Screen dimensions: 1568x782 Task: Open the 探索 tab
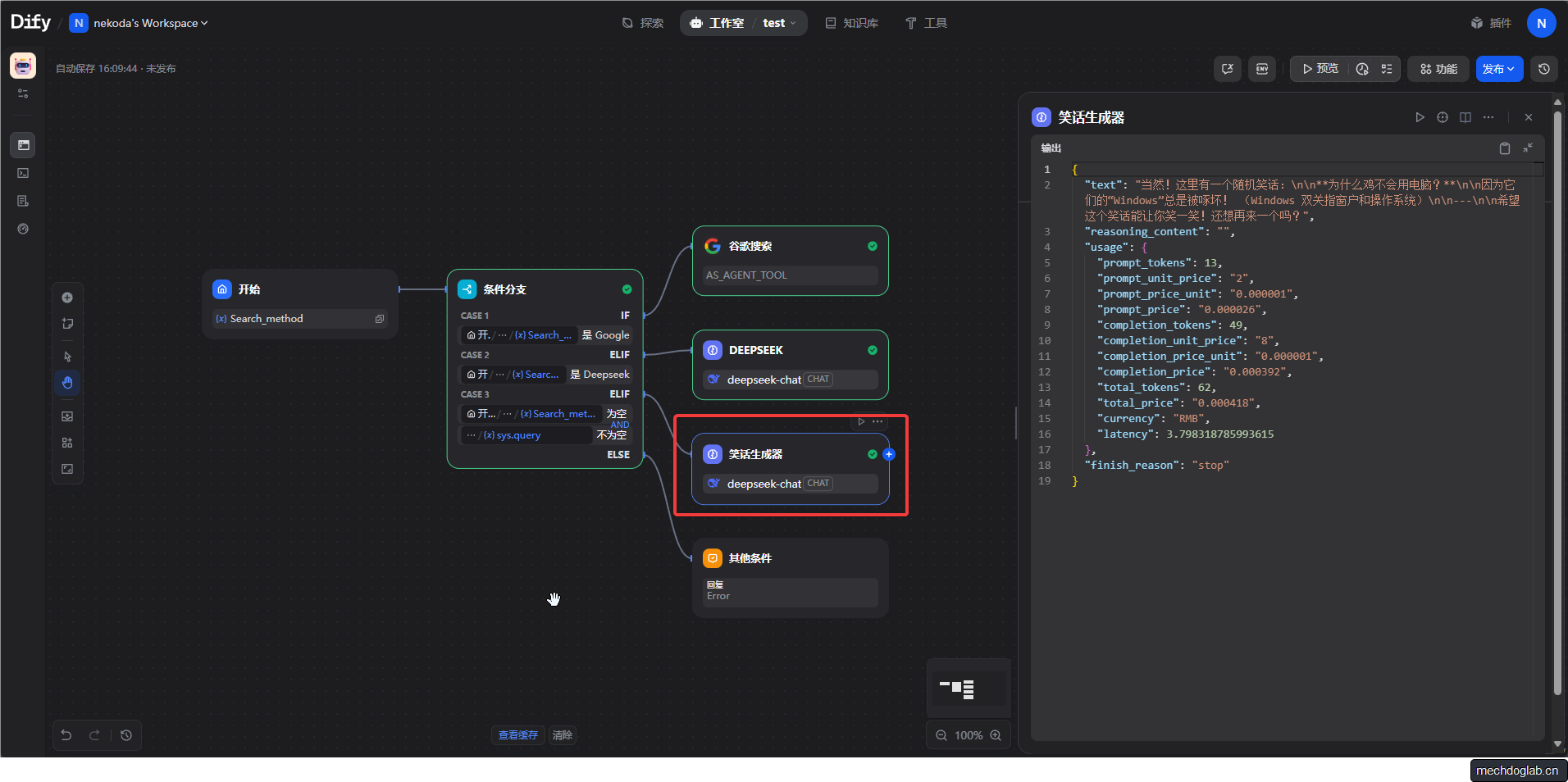643,23
